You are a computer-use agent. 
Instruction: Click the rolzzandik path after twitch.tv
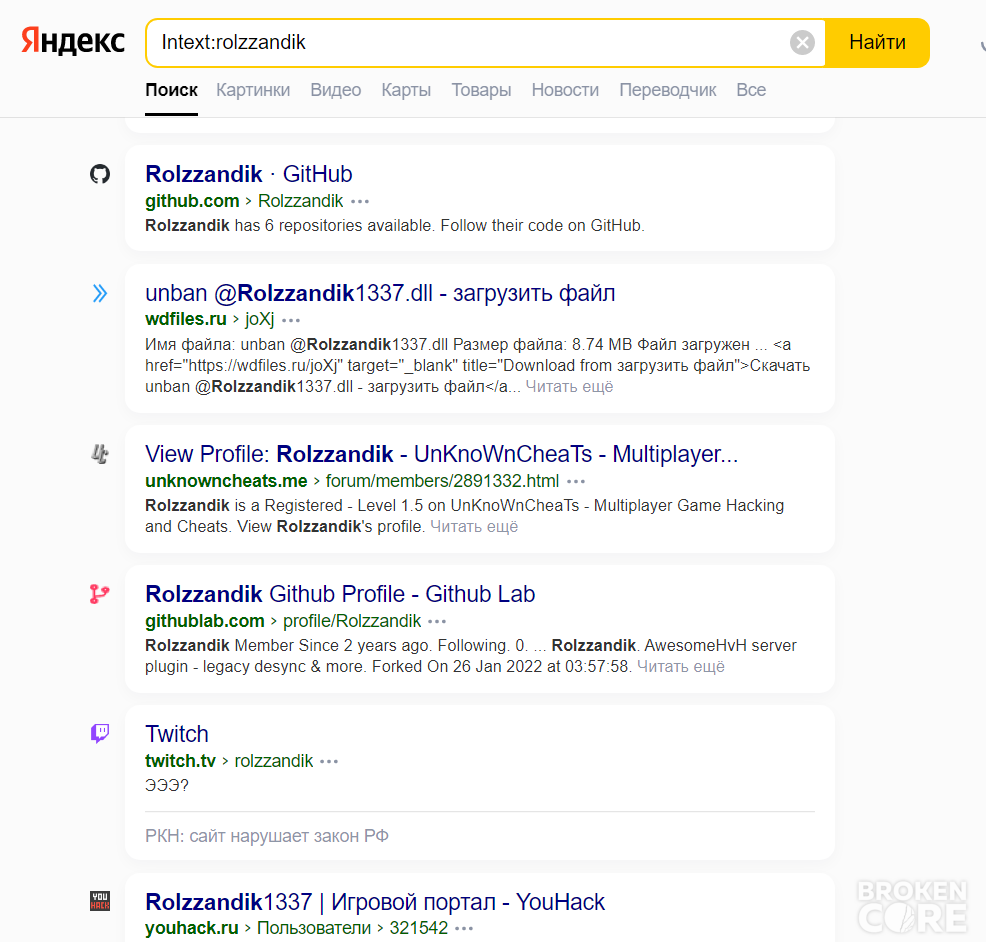[x=274, y=761]
